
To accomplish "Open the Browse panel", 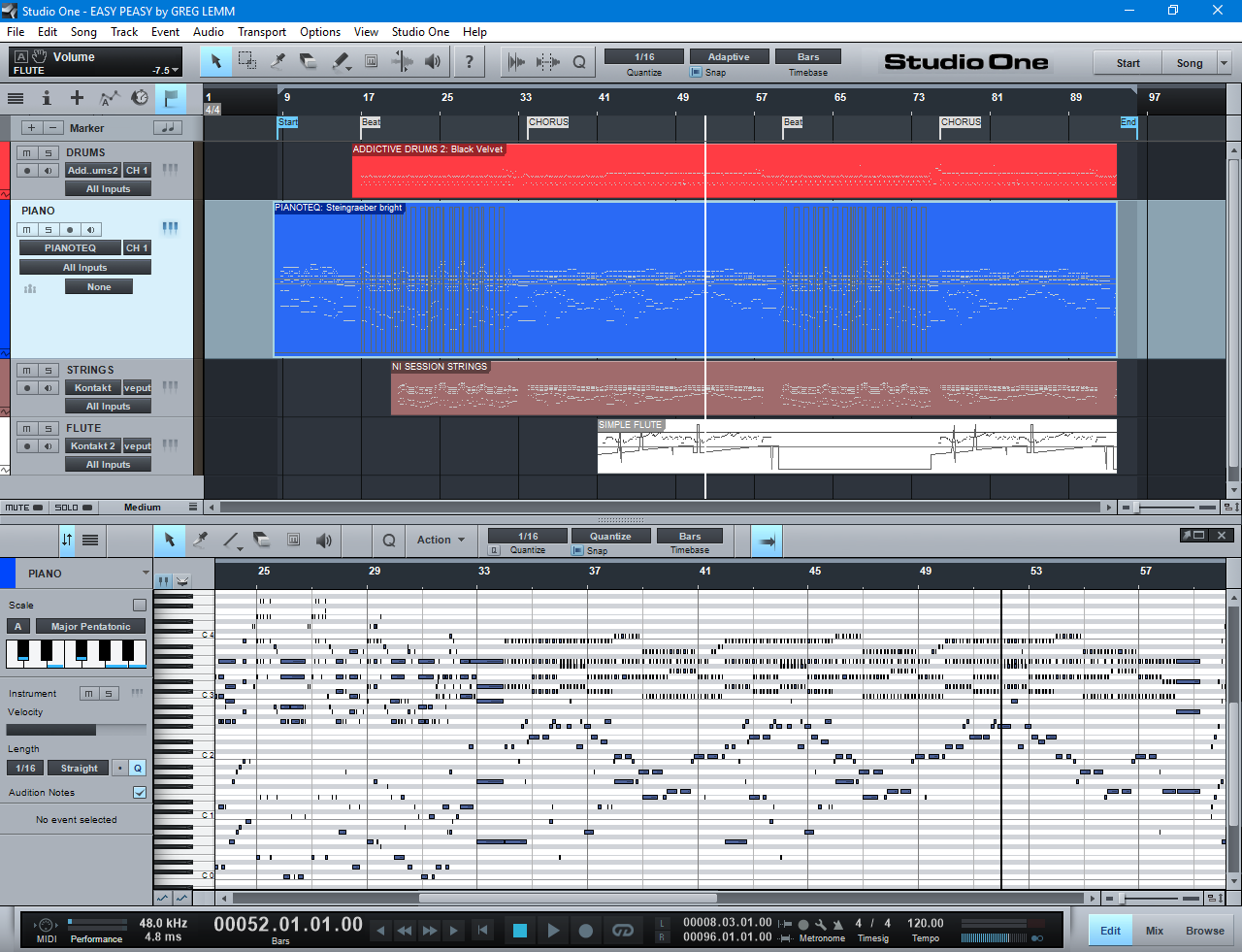I will [1204, 931].
